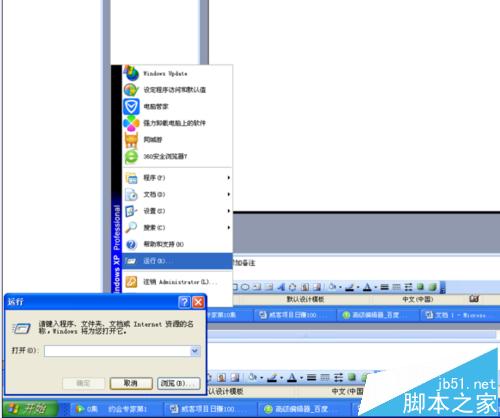The image size is (500, 418).
Task: Select the Oval tool in upper drawing toolbar
Action: click(x=245, y=287)
